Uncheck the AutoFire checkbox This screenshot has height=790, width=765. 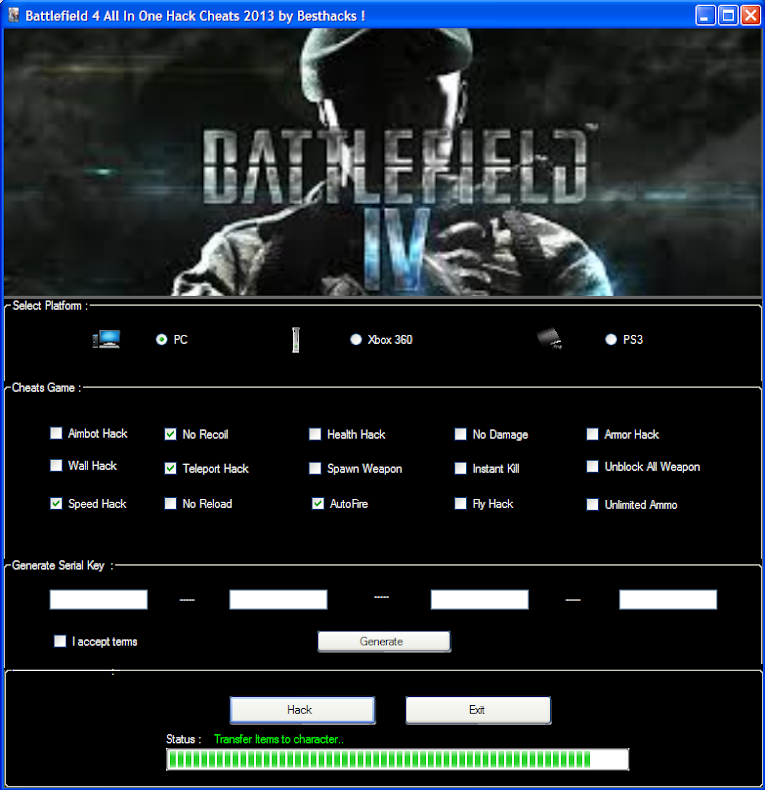318,504
